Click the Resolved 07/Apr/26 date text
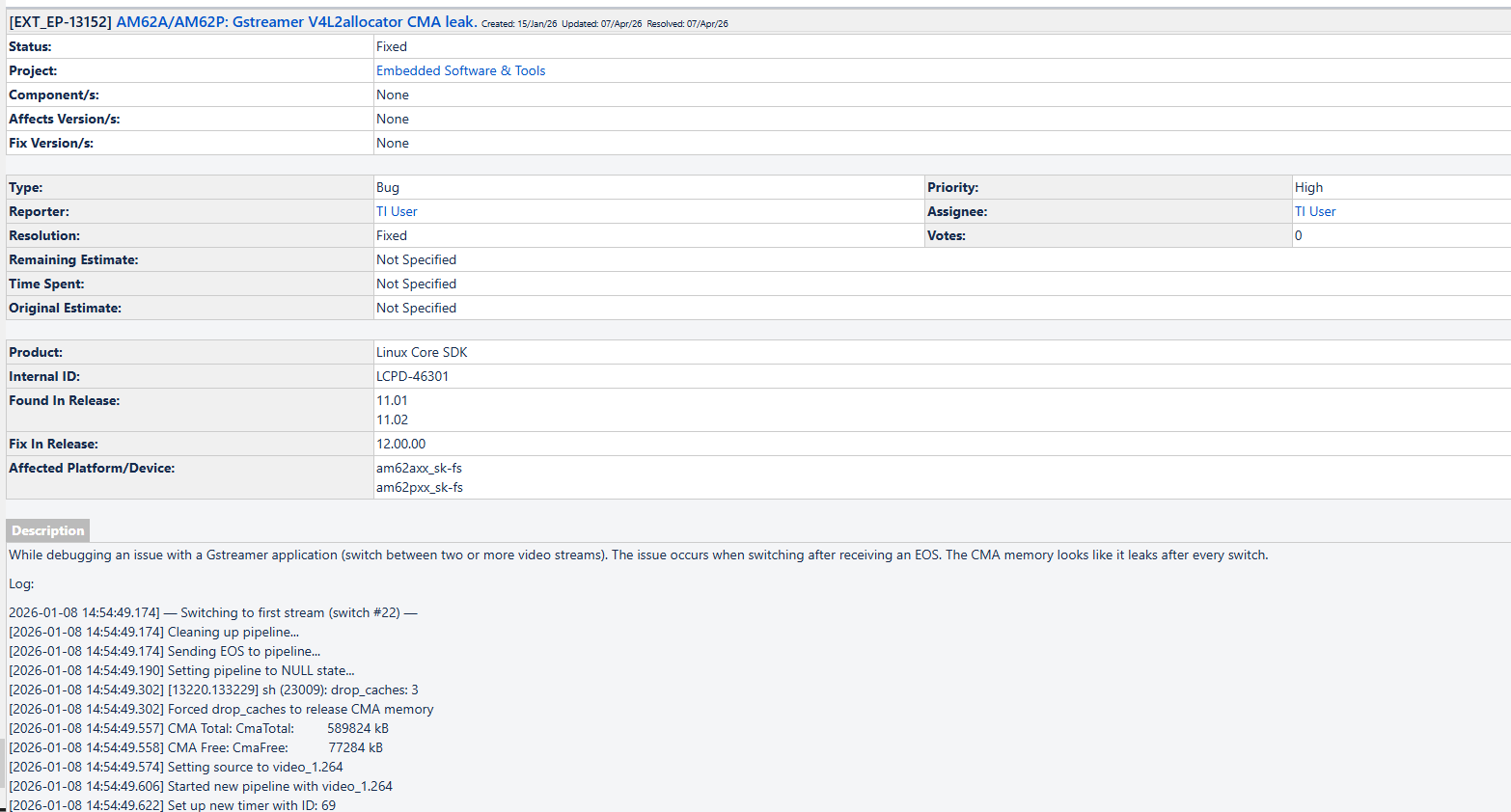 click(687, 24)
